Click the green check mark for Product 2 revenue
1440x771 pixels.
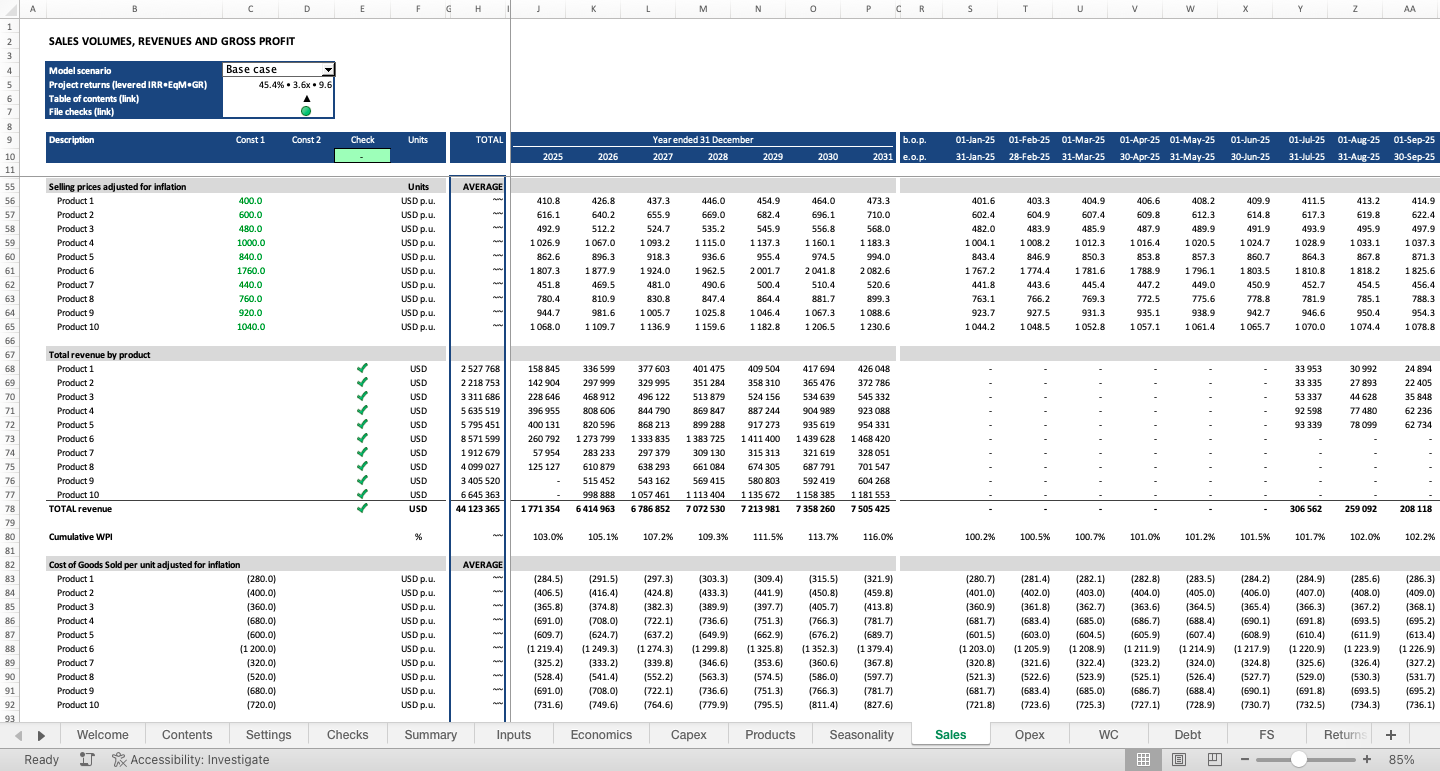click(362, 383)
